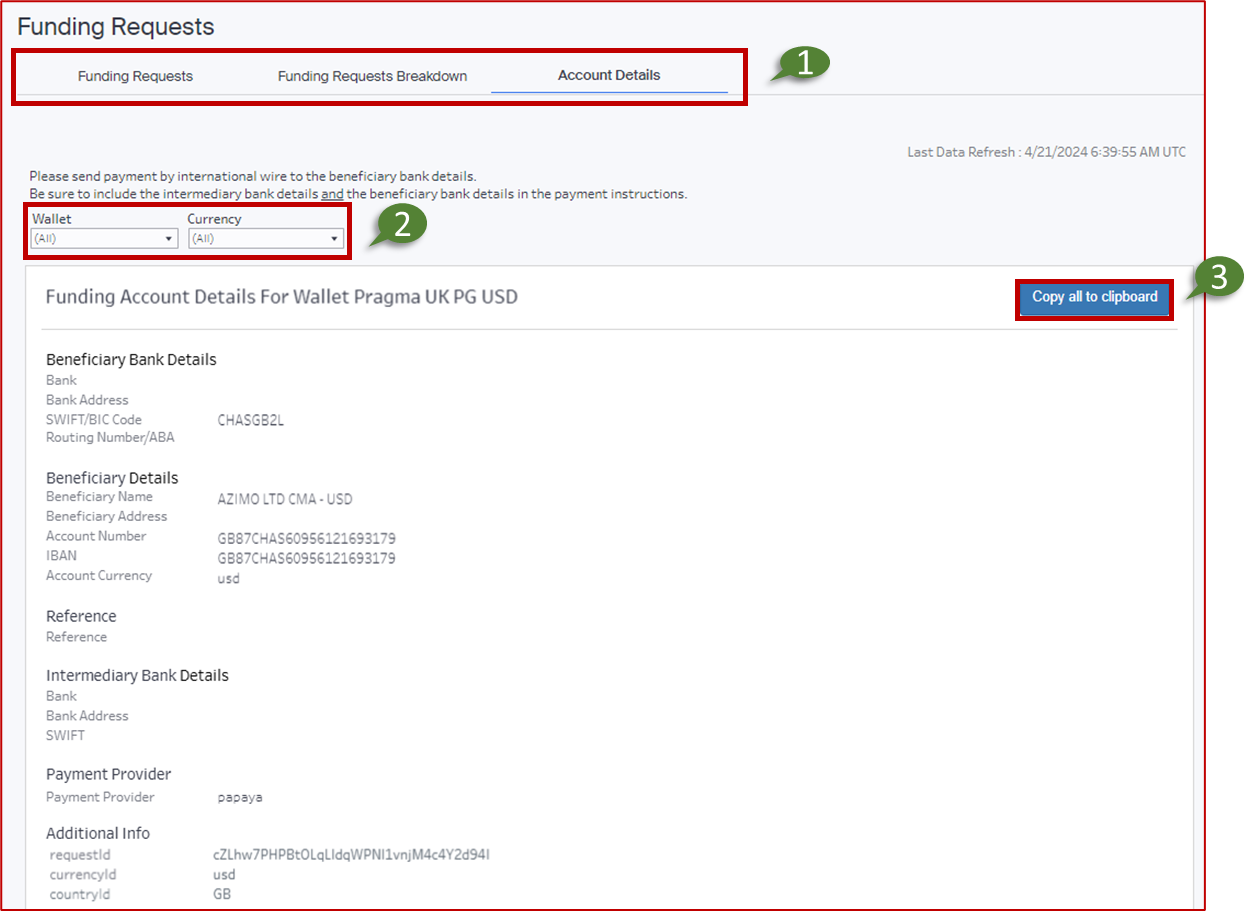Click the Funding Requests page heading

tap(116, 27)
